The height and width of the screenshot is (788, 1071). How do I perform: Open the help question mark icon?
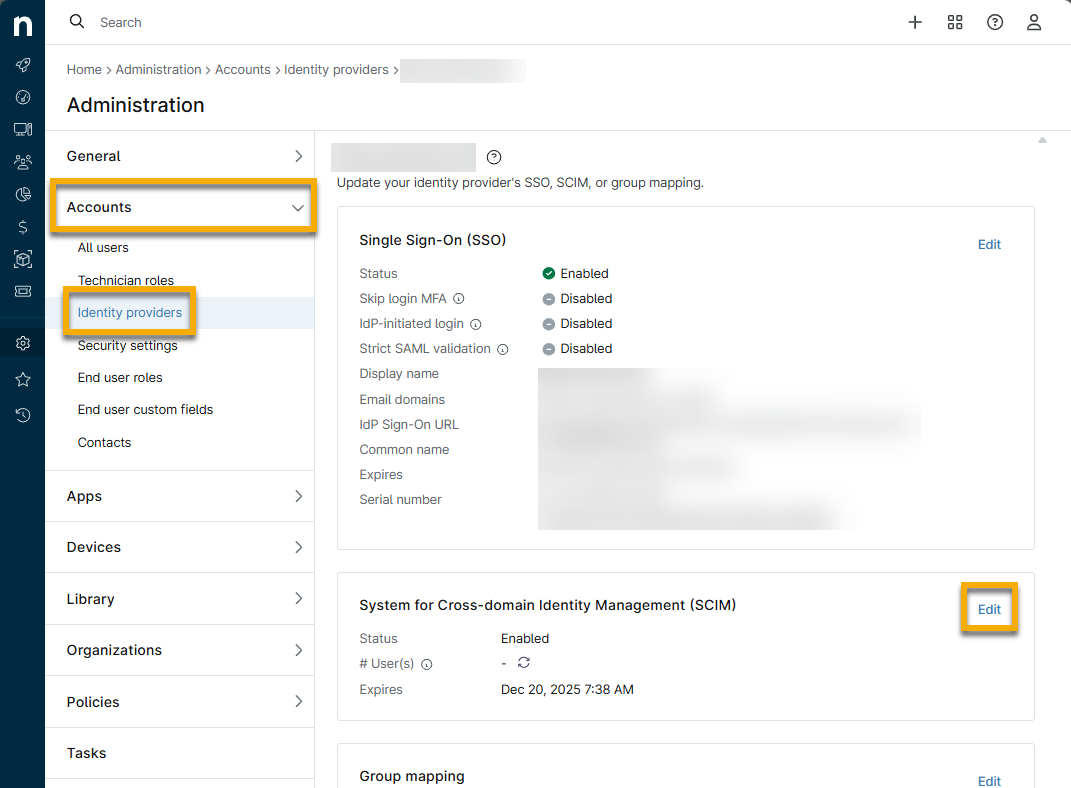click(995, 22)
